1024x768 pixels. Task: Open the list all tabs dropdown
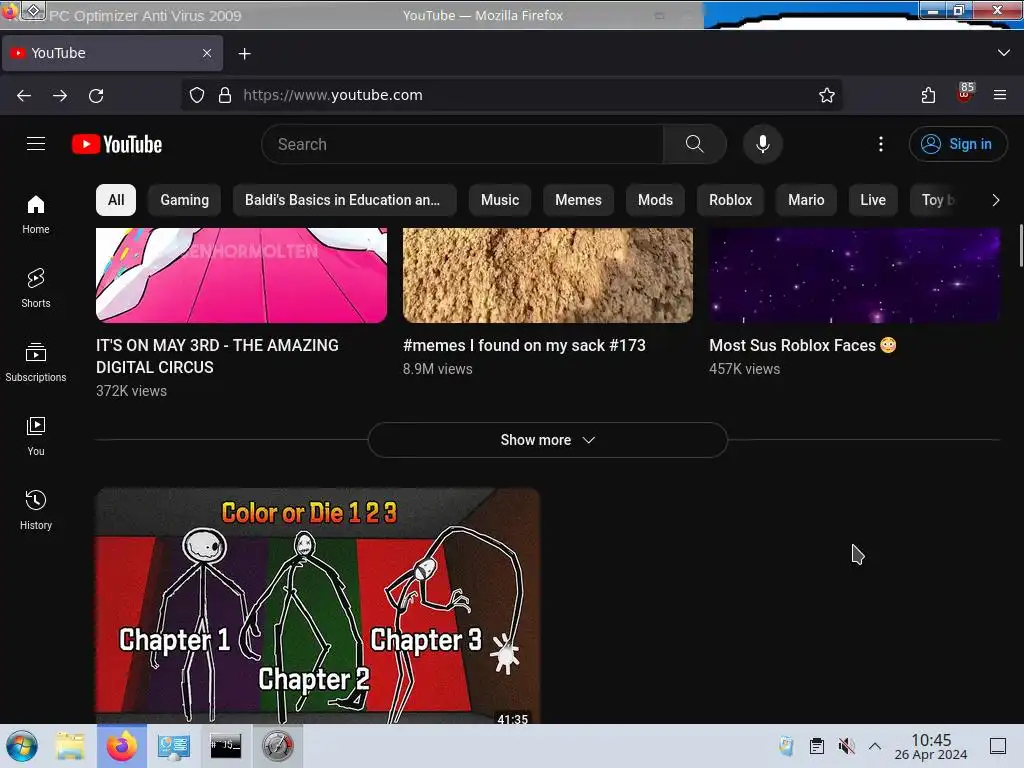1004,53
